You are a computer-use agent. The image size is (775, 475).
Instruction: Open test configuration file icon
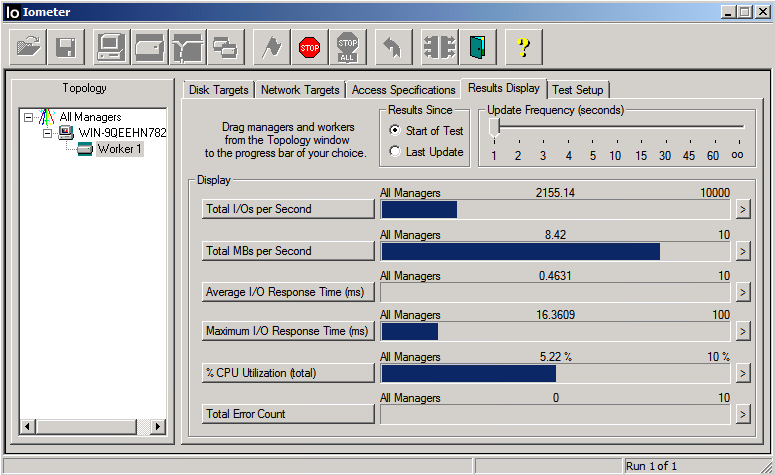point(28,47)
